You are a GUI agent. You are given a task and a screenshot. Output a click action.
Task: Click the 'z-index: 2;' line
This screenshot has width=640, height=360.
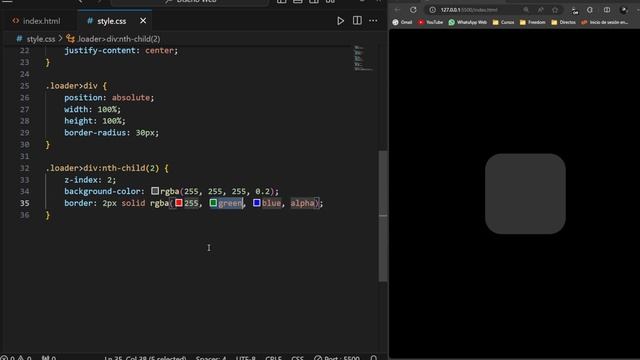tap(90, 180)
